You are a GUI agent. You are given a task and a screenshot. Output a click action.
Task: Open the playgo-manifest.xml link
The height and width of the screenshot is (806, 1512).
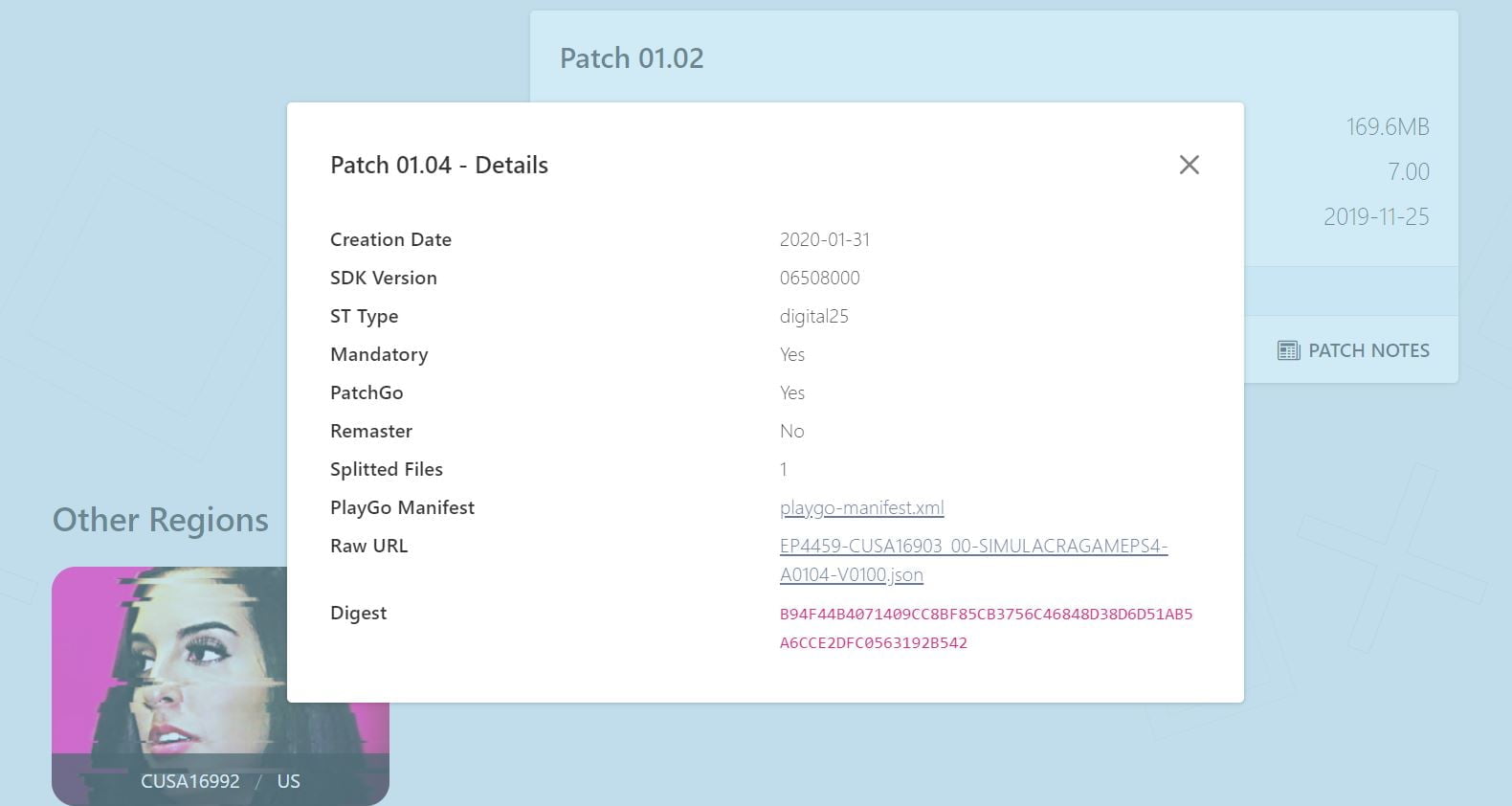coord(861,507)
